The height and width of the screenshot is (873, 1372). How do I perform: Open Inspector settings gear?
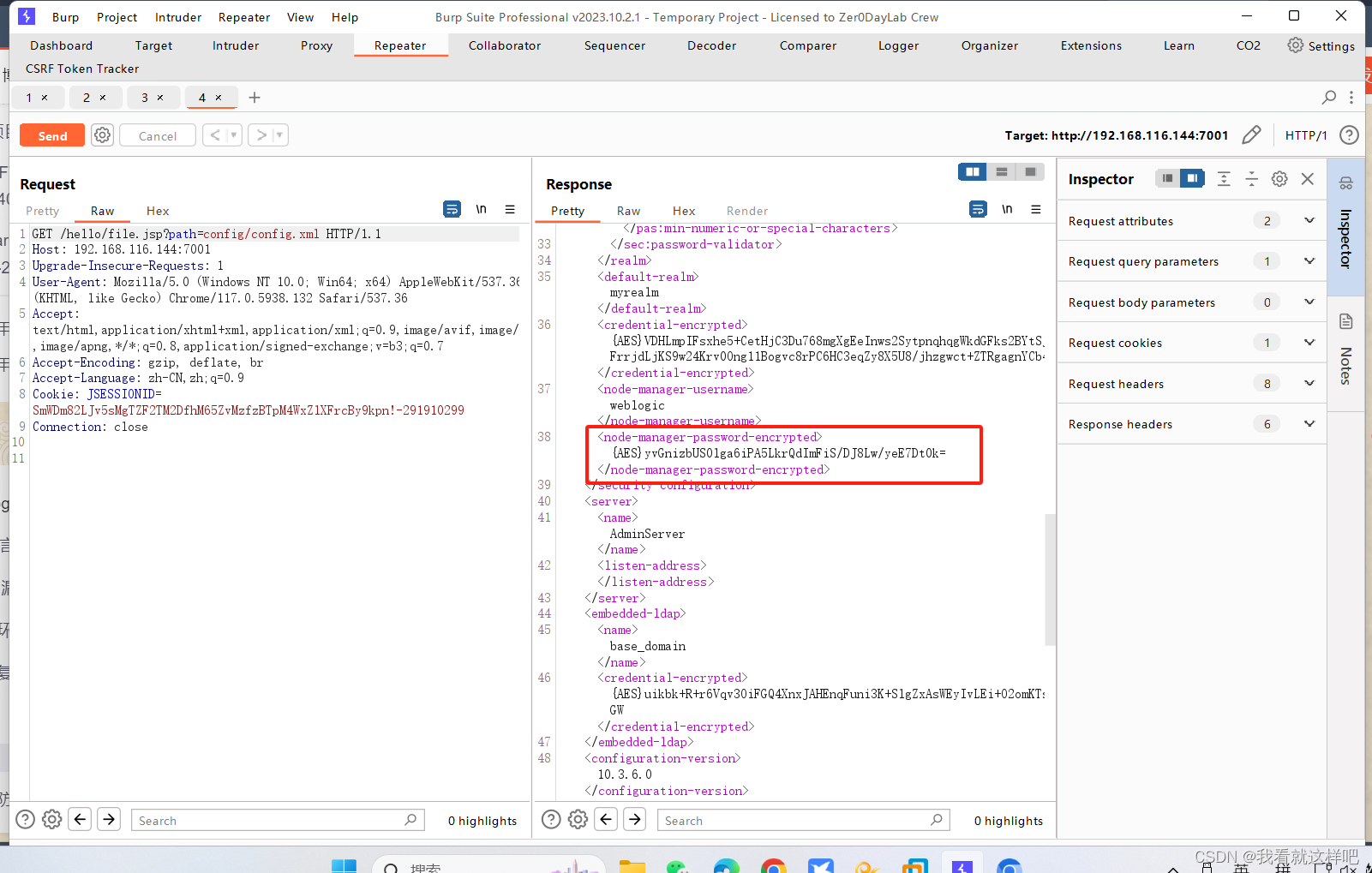tap(1279, 178)
